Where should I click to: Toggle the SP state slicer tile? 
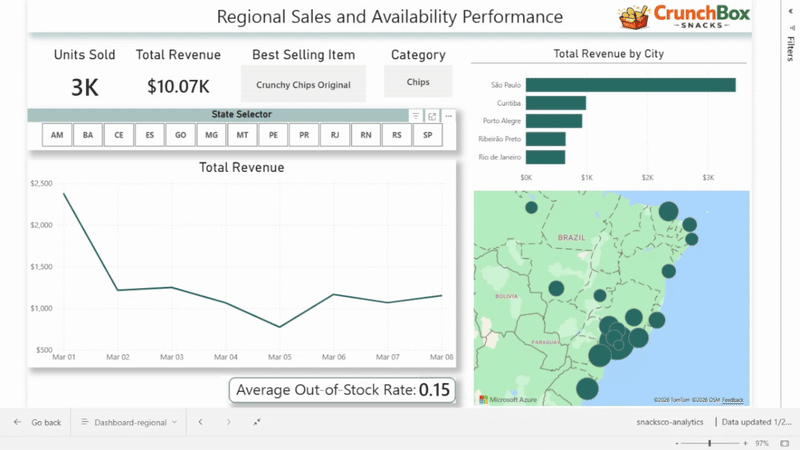tap(427, 135)
